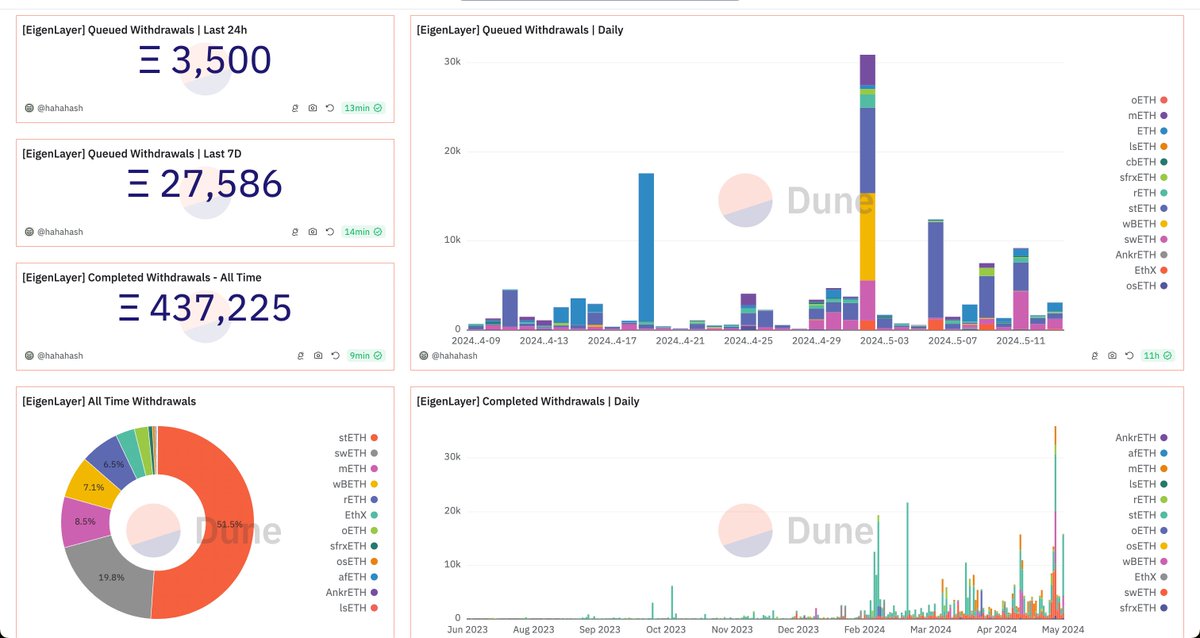Toggle stETH in All Time Withdrawals legend
The image size is (1200, 638).
(359, 438)
